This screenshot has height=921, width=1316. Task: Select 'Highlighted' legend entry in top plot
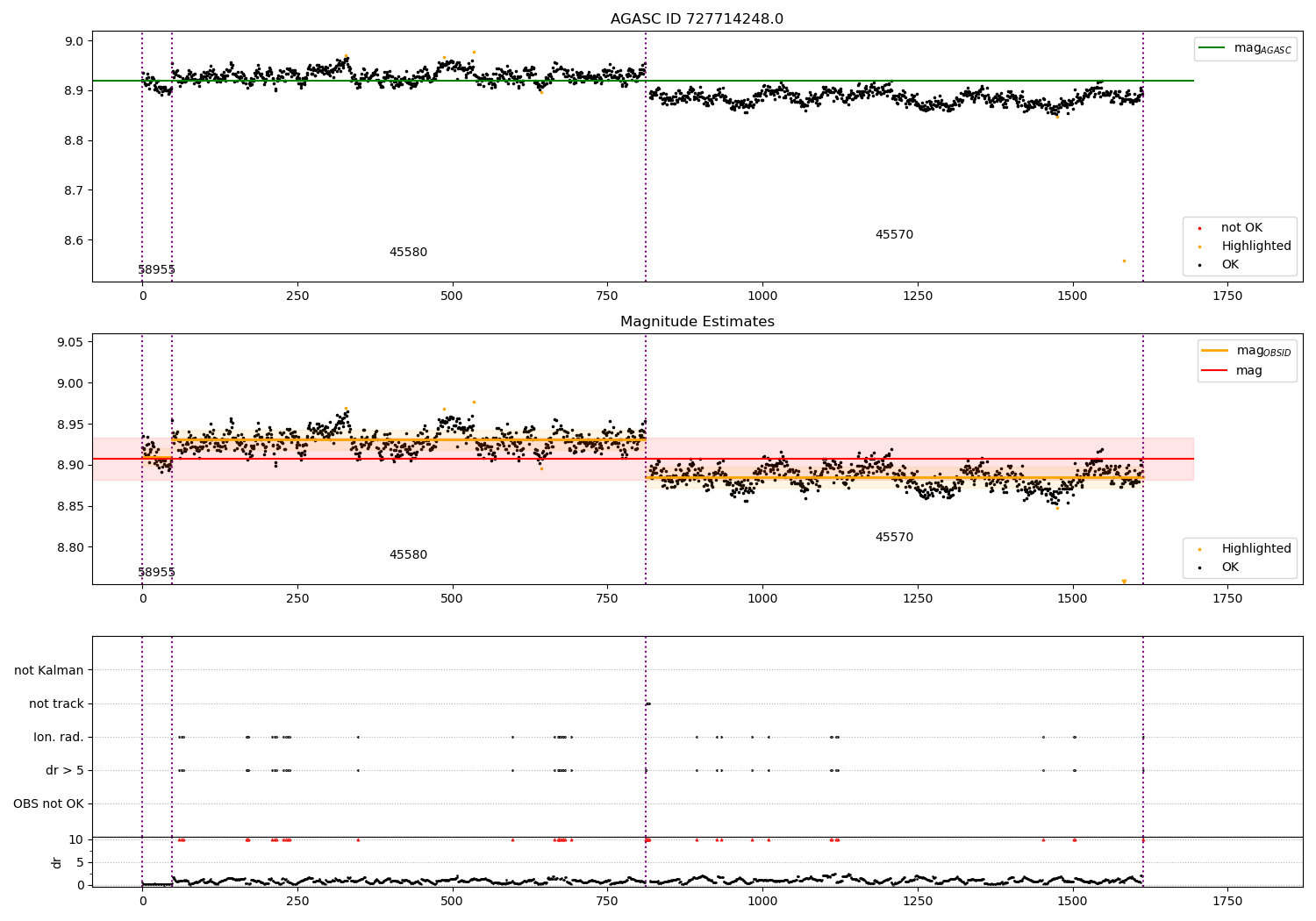1256,246
